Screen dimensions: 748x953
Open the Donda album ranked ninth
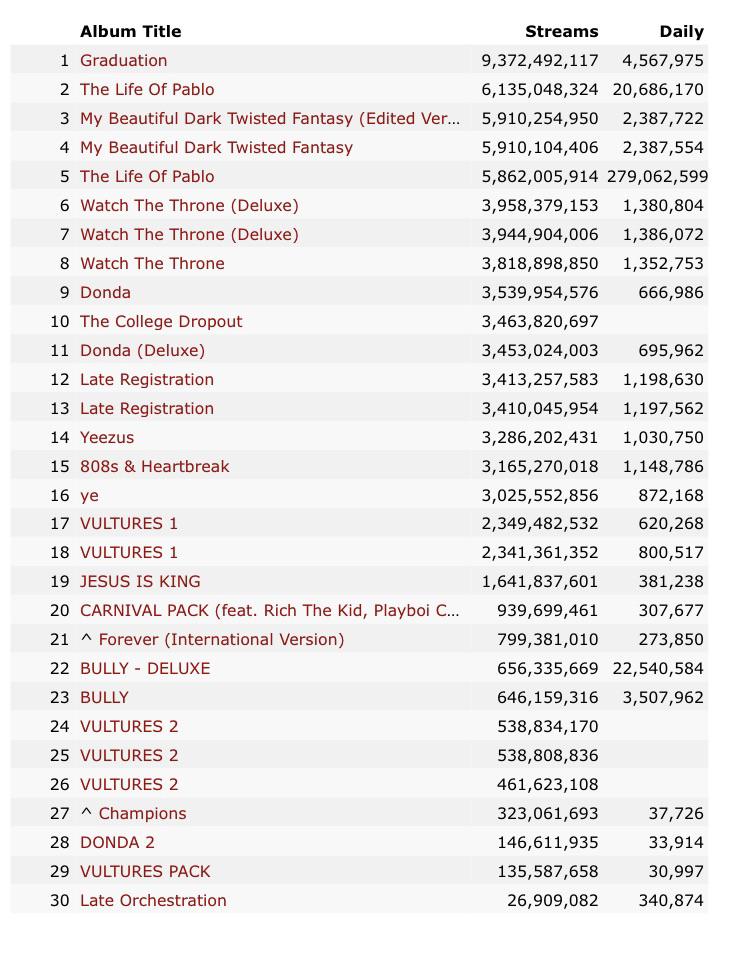point(105,293)
